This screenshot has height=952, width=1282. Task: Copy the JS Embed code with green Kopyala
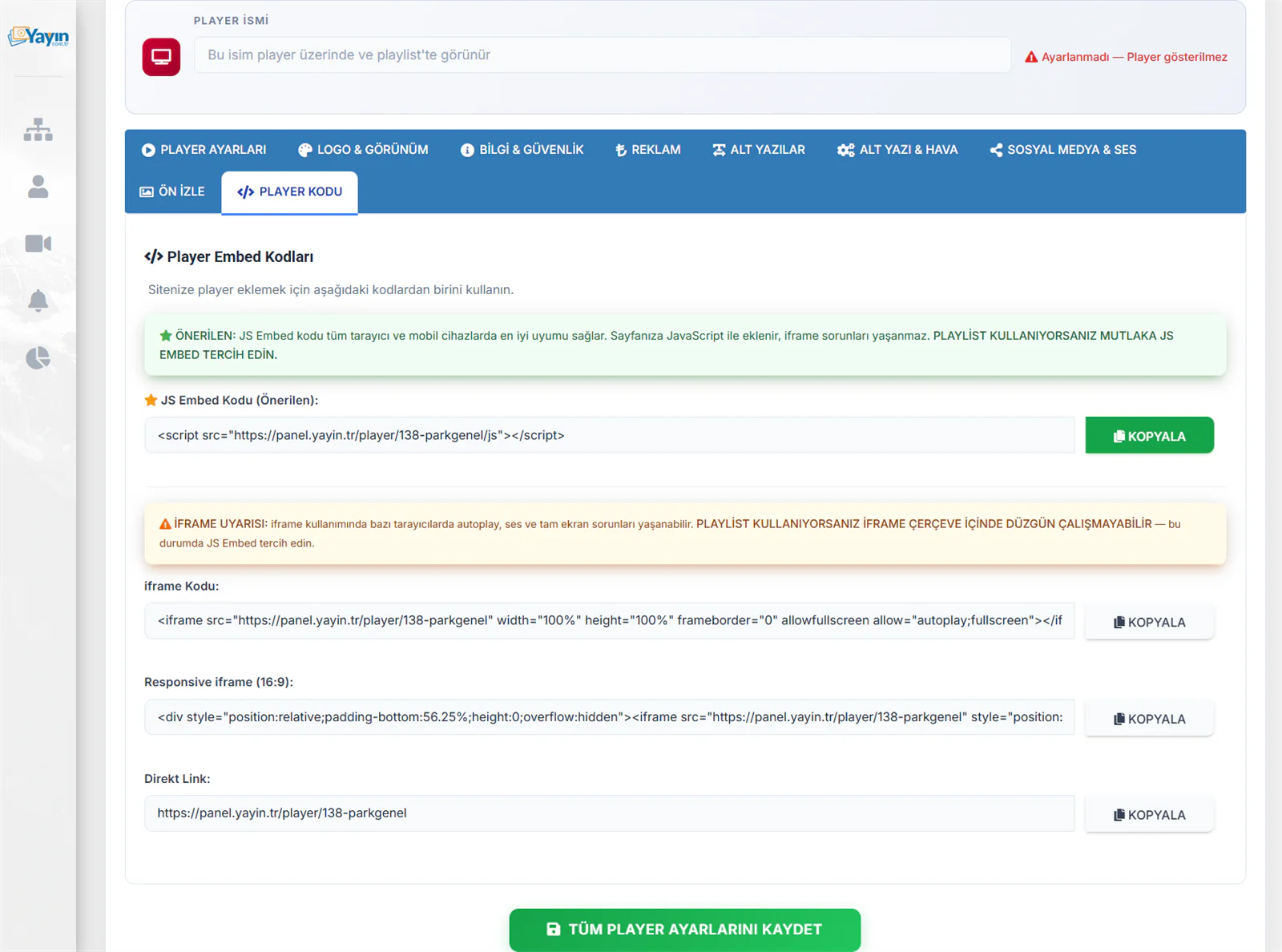(x=1149, y=435)
